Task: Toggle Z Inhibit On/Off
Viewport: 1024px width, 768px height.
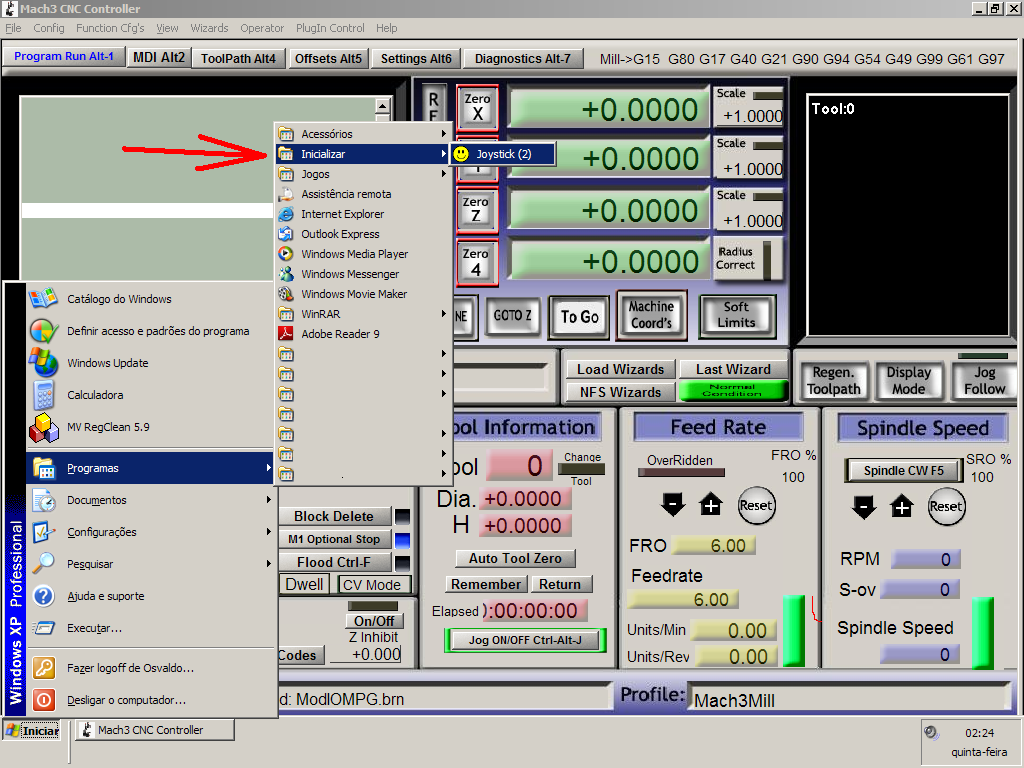Action: click(x=374, y=620)
